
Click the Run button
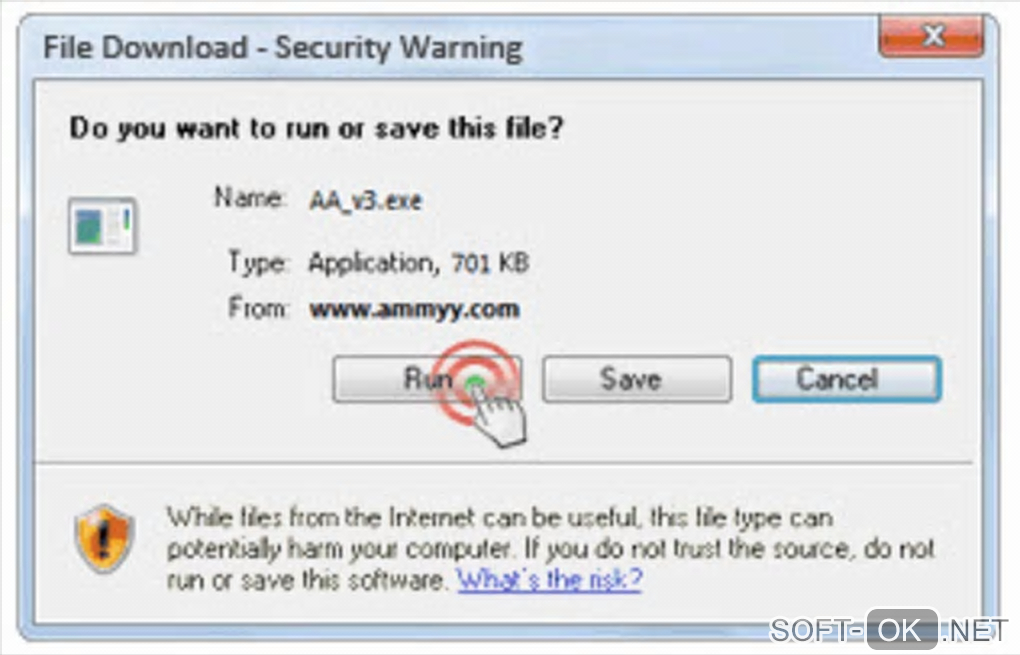(x=427, y=379)
